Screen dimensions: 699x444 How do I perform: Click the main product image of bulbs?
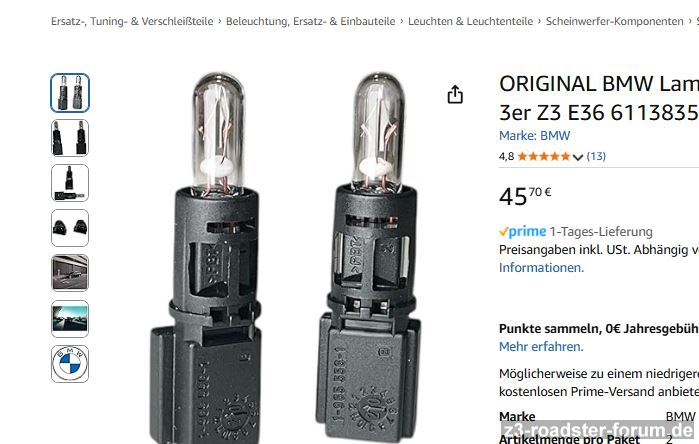click(x=285, y=258)
